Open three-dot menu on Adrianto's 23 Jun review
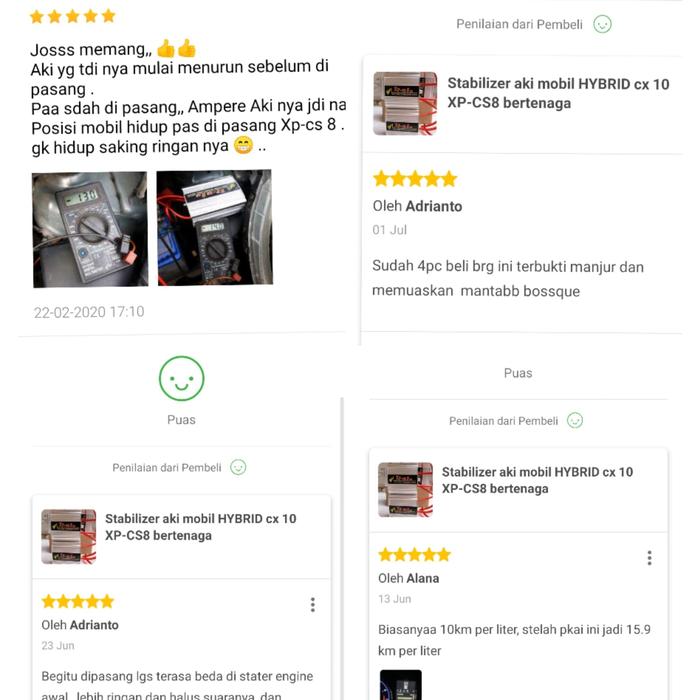The height and width of the screenshot is (700, 700). pos(312,604)
